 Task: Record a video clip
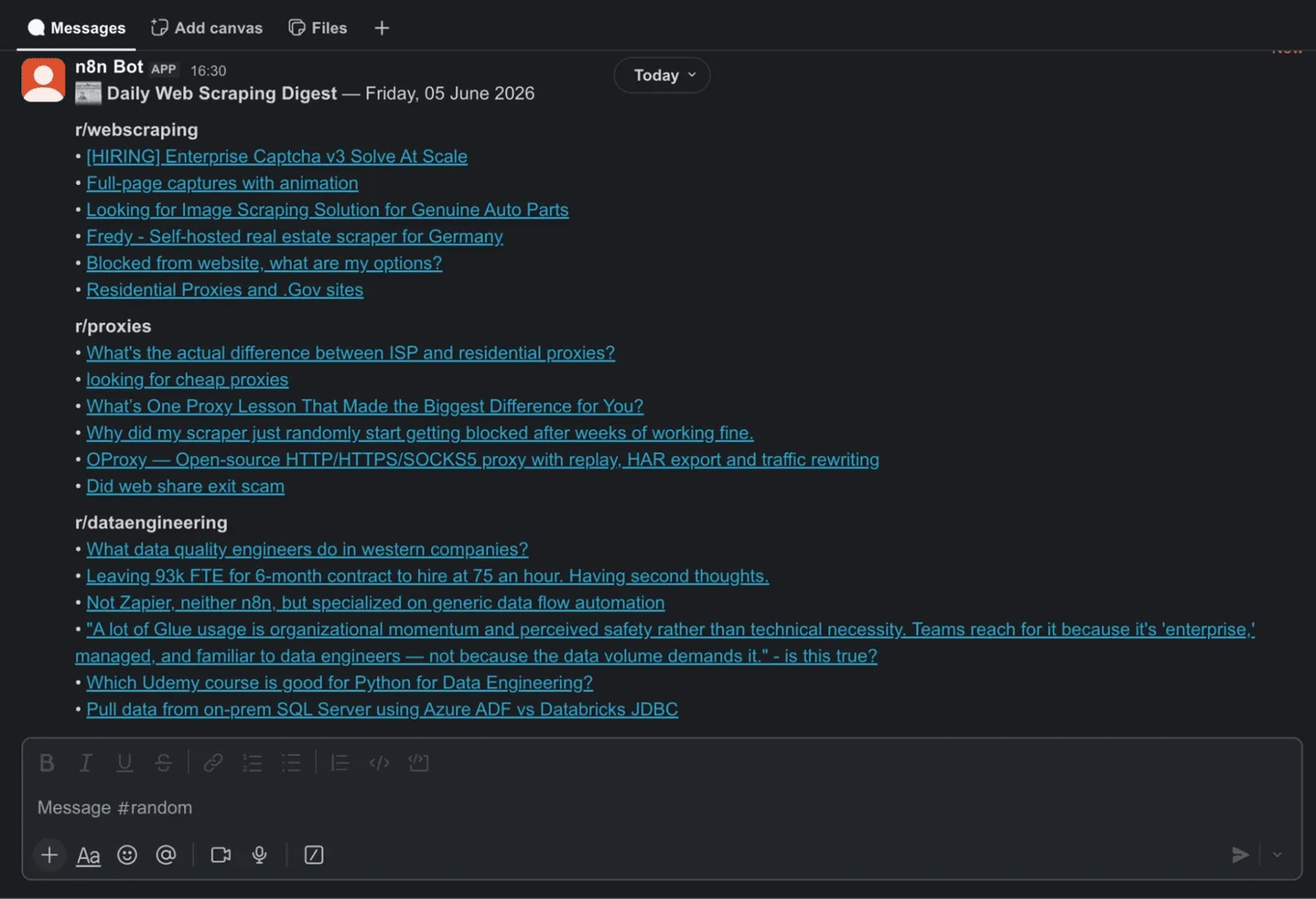pyautogui.click(x=221, y=855)
